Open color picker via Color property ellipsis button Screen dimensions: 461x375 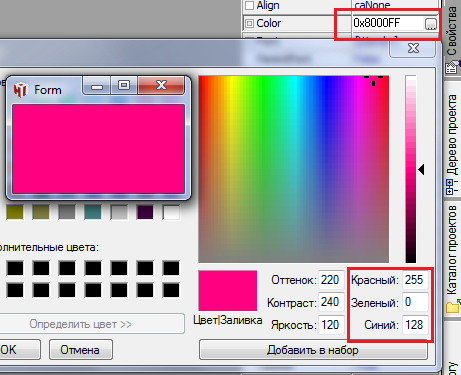(x=430, y=24)
